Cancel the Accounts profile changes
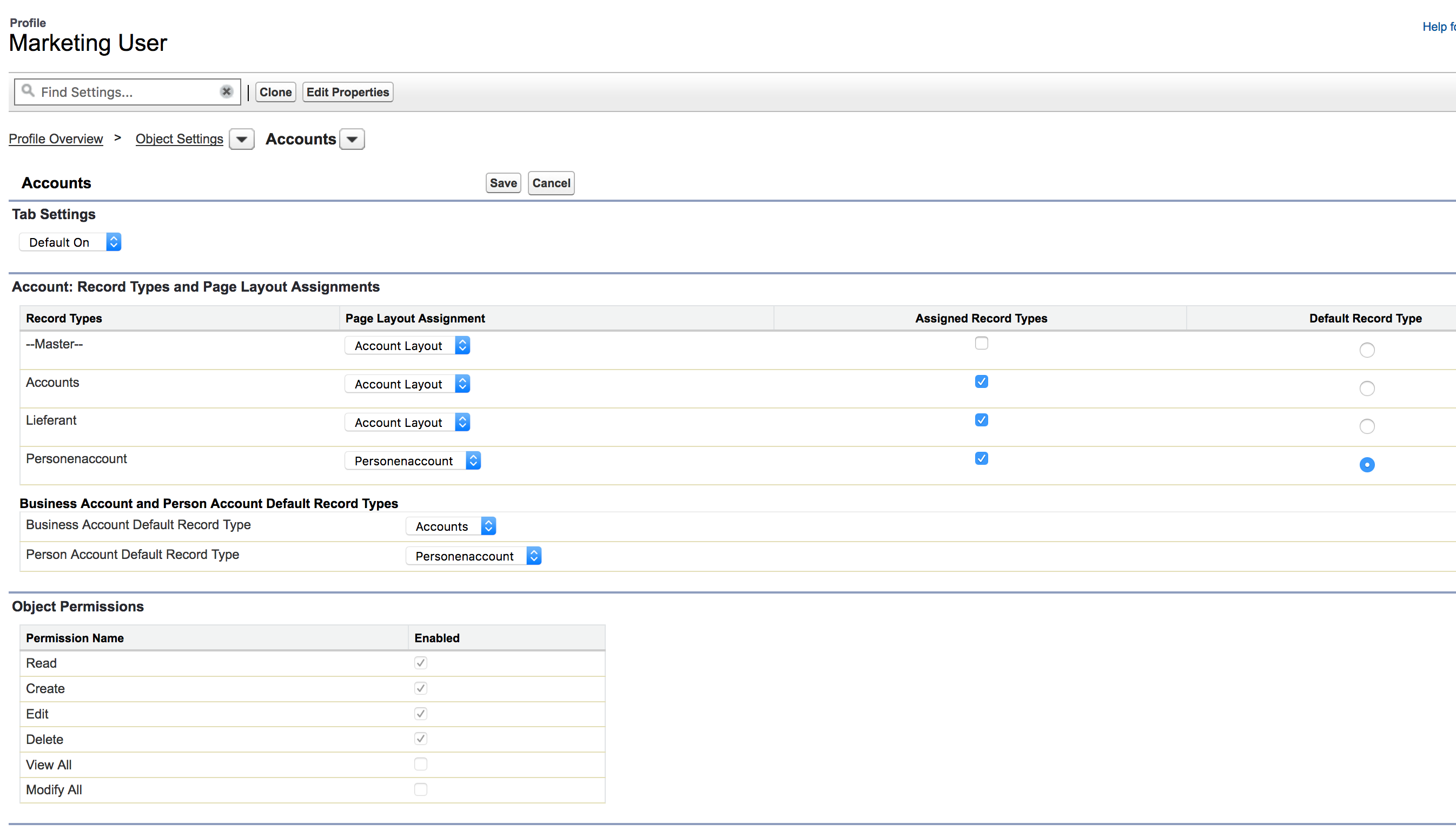1456x830 pixels. (551, 183)
